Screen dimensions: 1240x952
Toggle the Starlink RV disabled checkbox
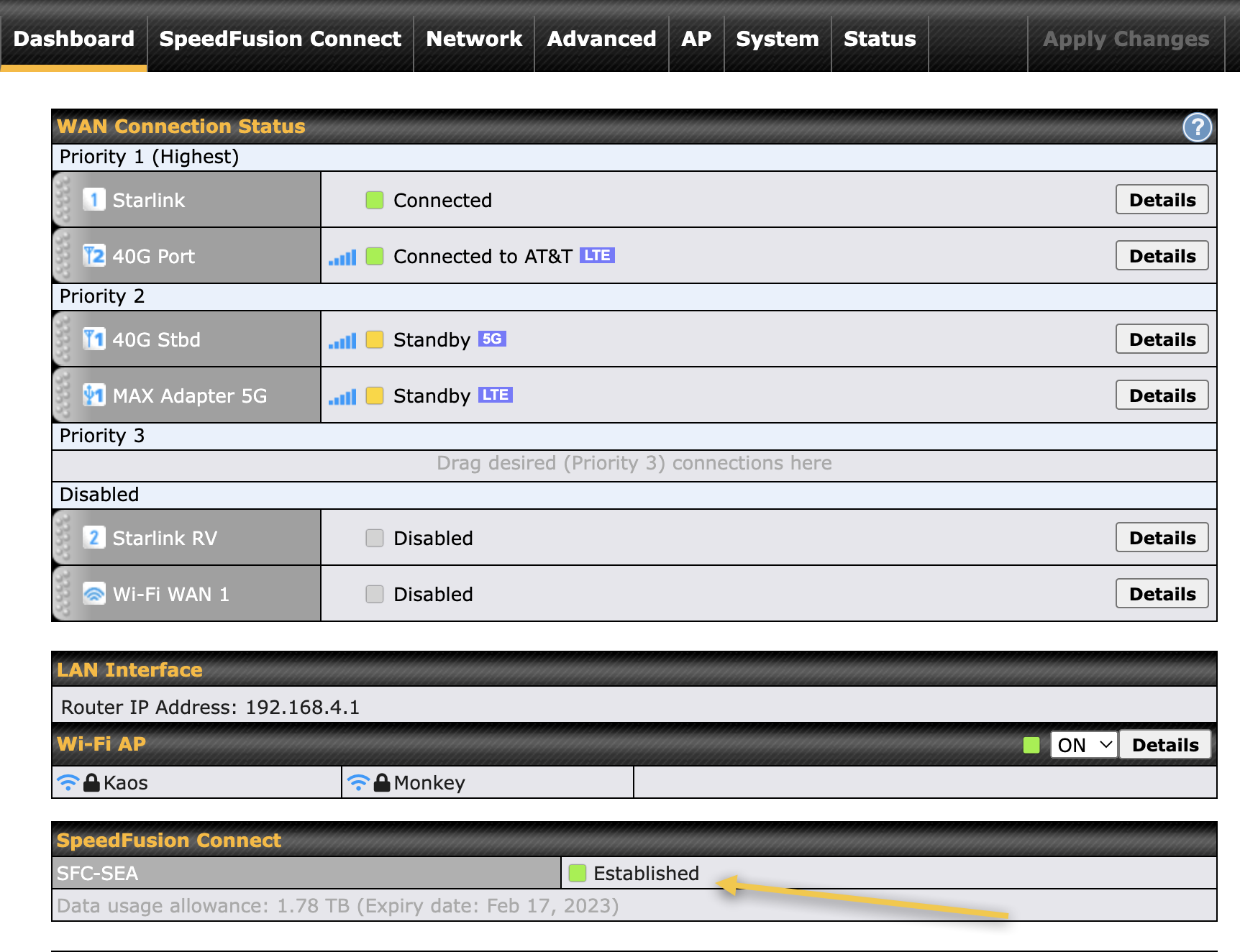[374, 537]
